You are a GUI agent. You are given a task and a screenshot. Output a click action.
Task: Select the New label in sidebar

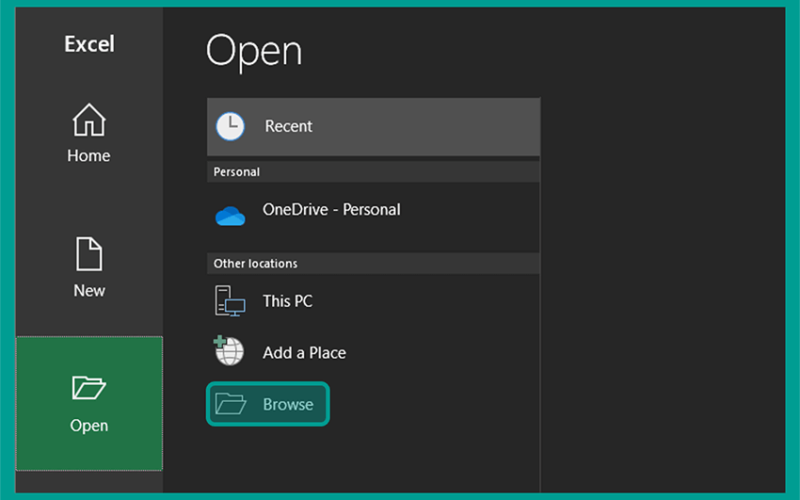pos(89,290)
